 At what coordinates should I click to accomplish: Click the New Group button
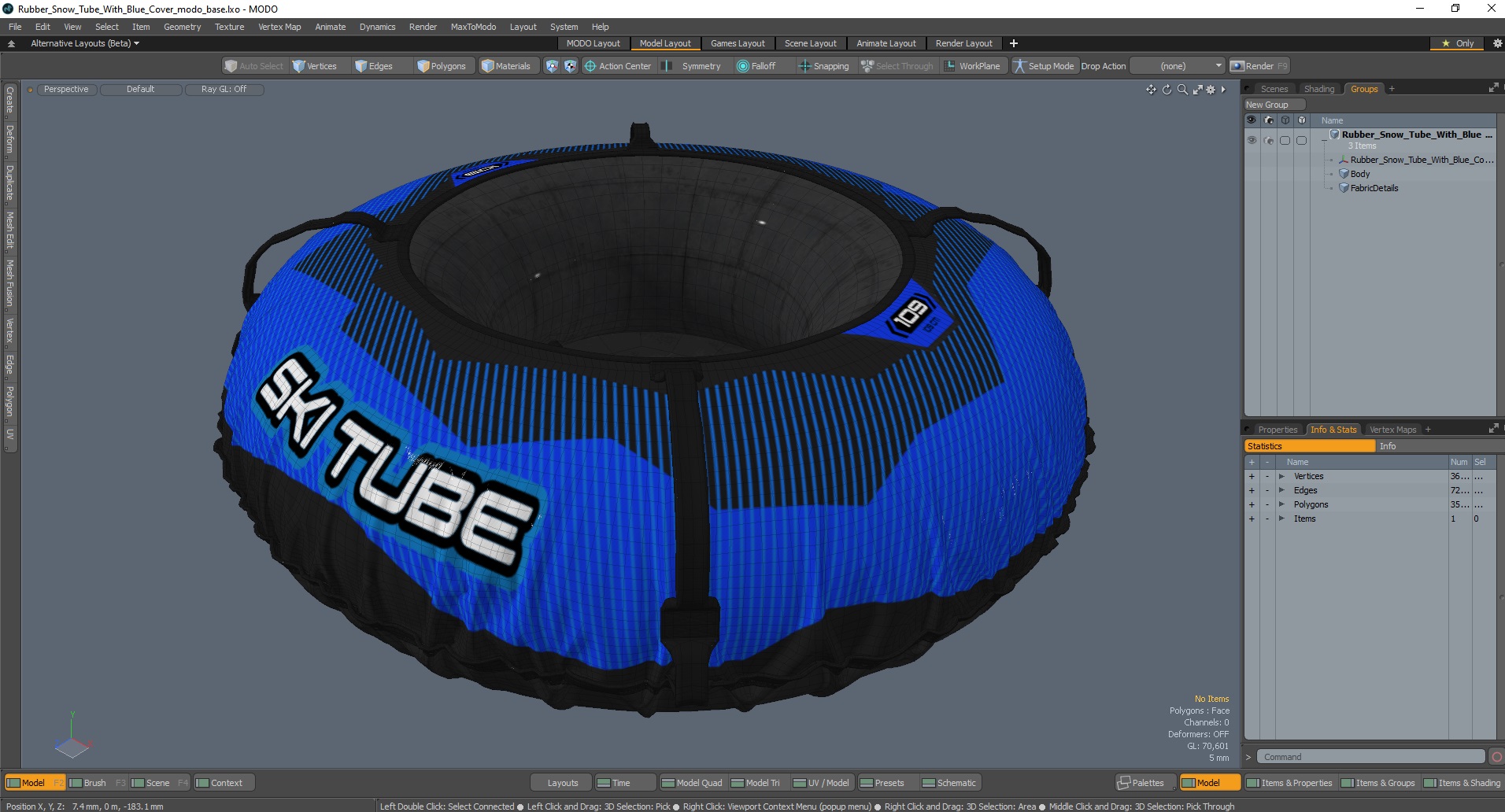coord(1274,105)
